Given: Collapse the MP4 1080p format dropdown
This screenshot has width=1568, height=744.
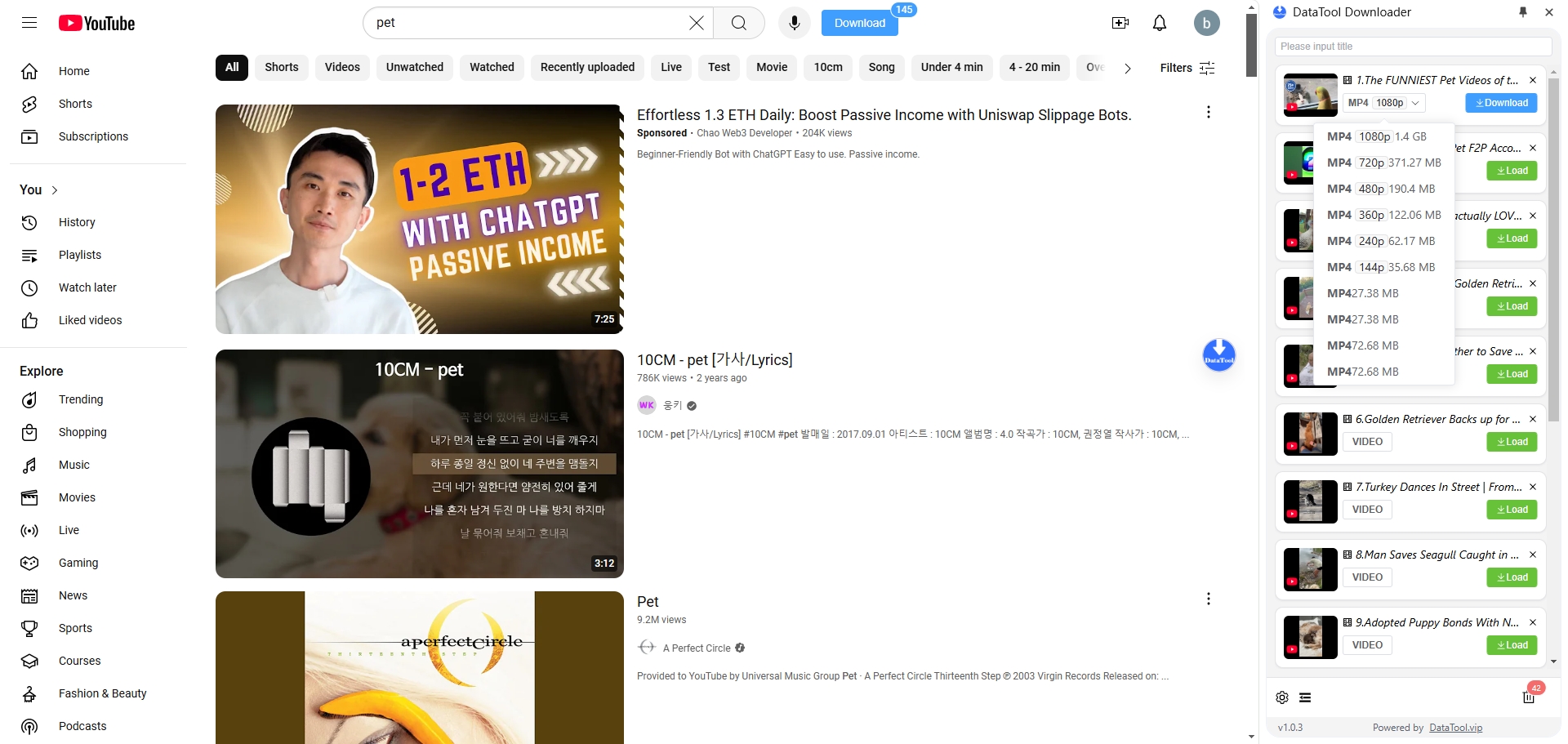Looking at the screenshot, I should 1384,103.
